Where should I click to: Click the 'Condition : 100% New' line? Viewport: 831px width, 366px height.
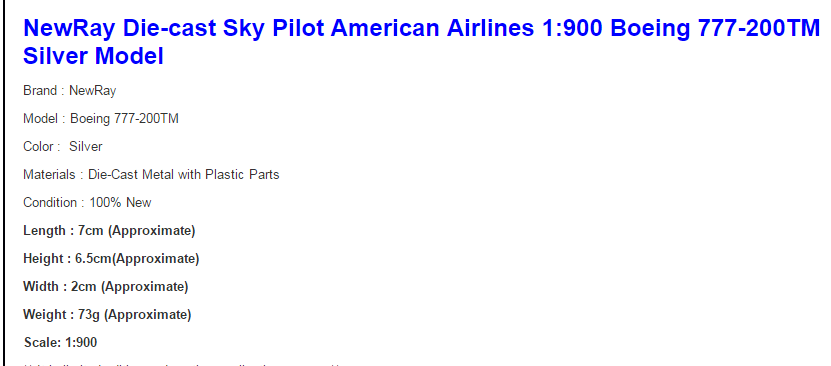pyautogui.click(x=87, y=203)
